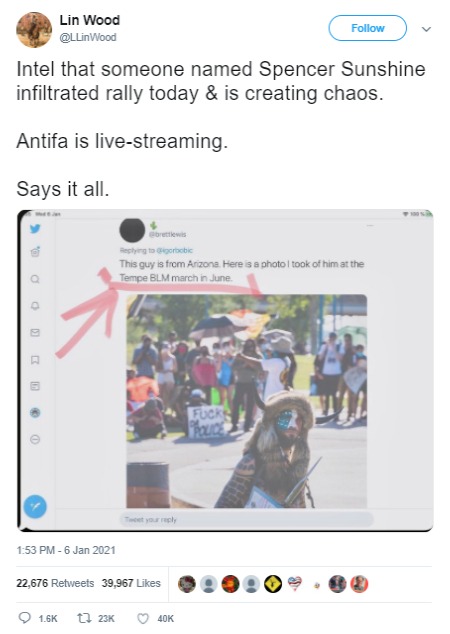This screenshot has width=450, height=634.
Task: Open the embedded screenshot image
Action: [225, 370]
